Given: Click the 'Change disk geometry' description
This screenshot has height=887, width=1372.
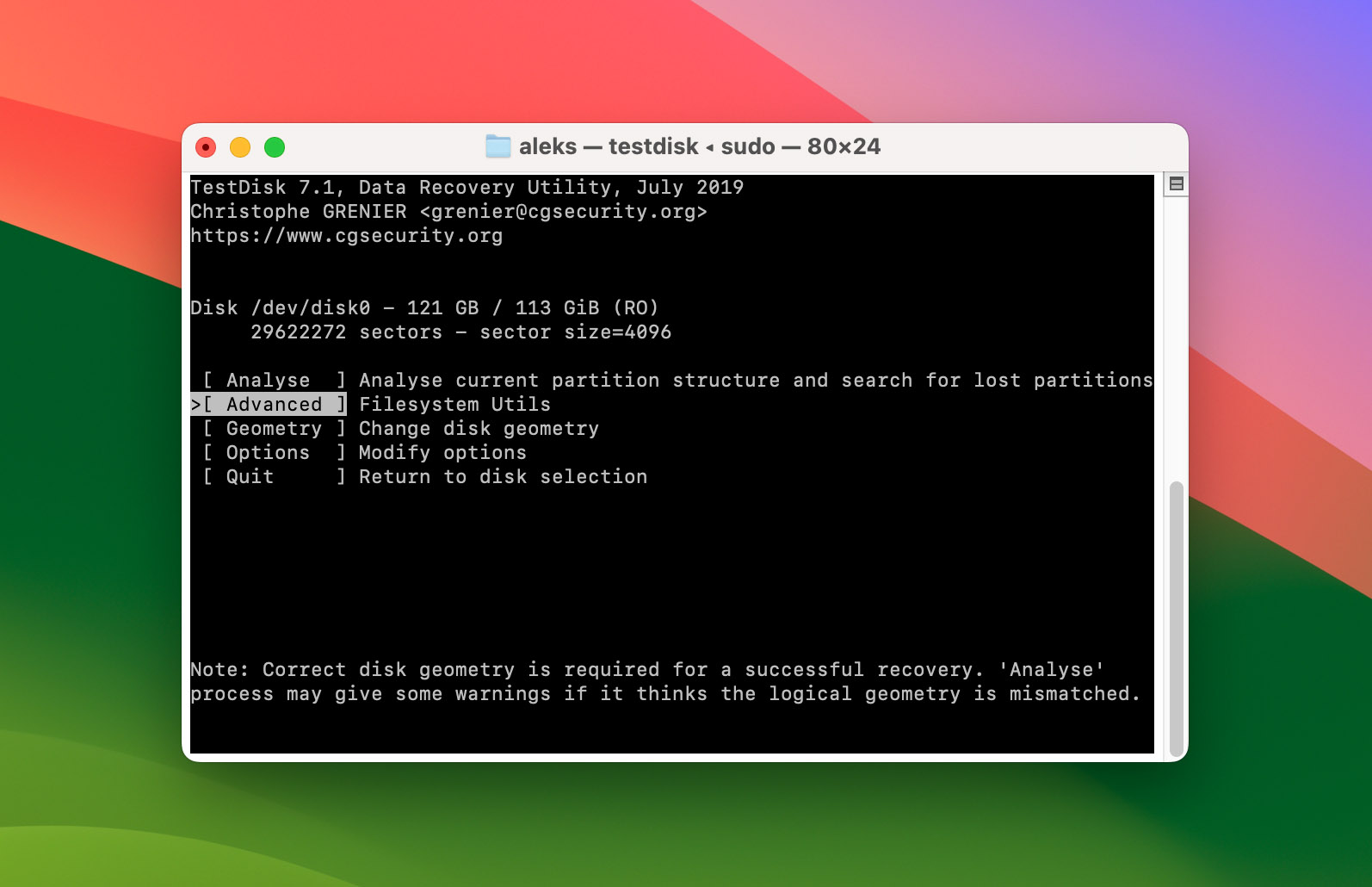Looking at the screenshot, I should 479,428.
